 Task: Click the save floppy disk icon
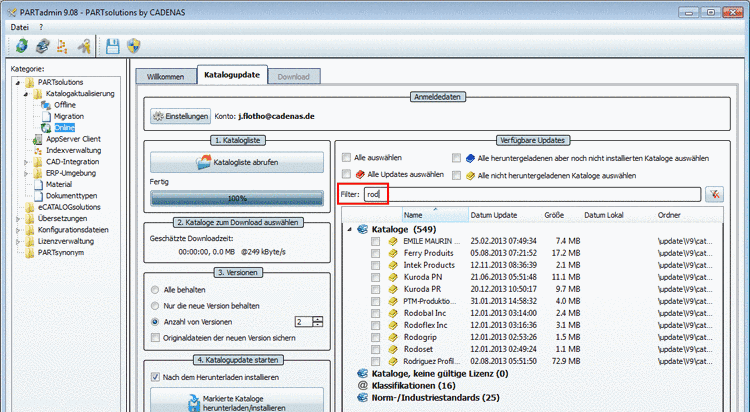click(112, 46)
